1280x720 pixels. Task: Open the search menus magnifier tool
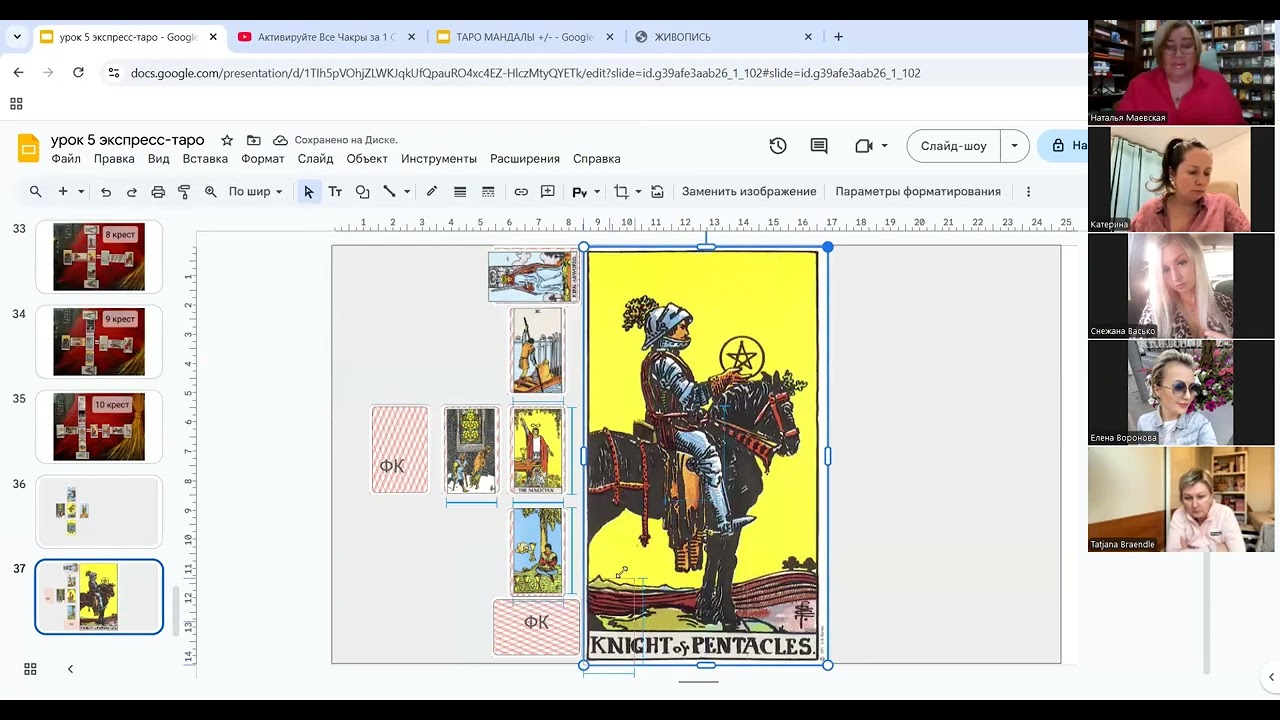[36, 192]
